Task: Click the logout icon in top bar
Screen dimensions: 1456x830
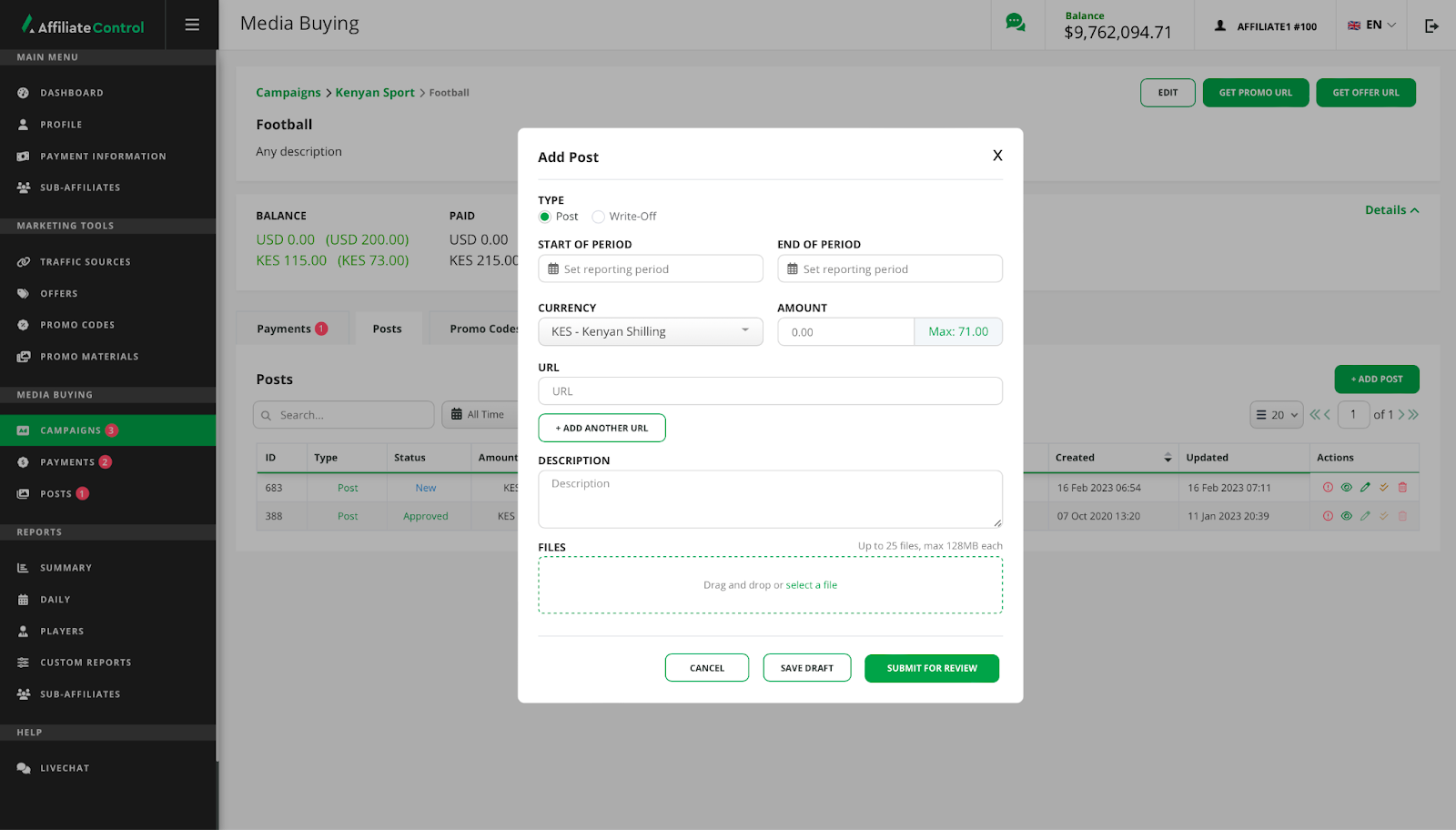Action: 1431,25
